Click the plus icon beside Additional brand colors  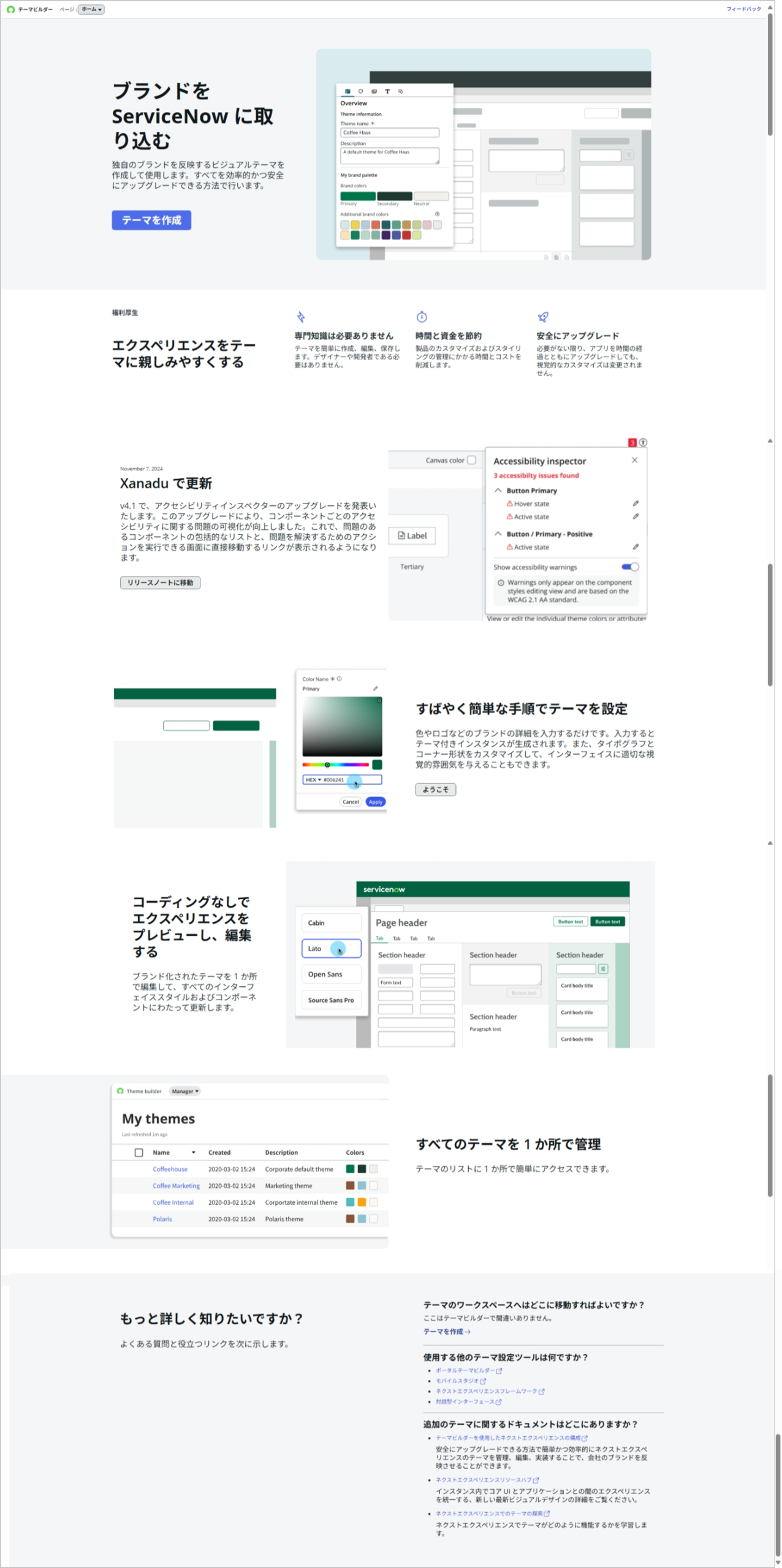pos(437,214)
